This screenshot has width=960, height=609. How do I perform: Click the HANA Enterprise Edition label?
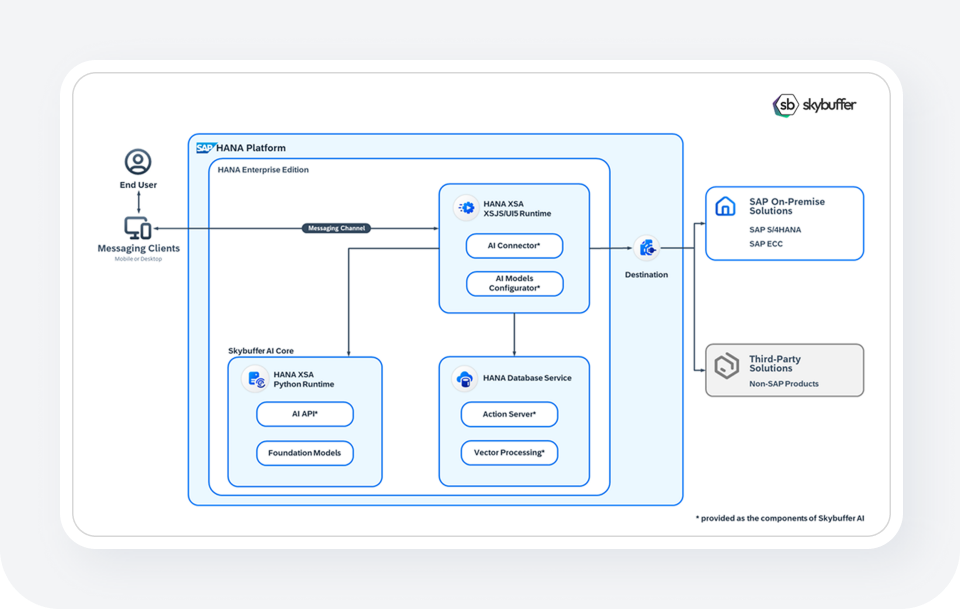click(263, 170)
